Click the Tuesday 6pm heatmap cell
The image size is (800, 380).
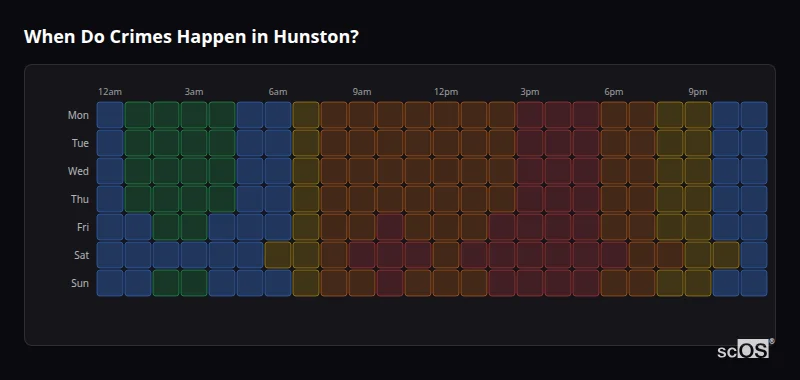point(614,143)
